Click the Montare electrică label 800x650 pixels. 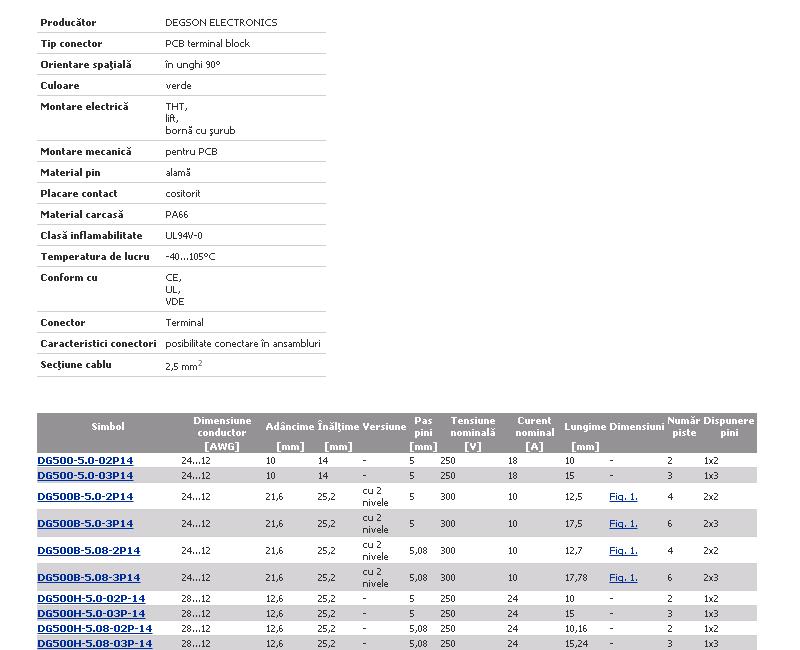click(x=84, y=106)
